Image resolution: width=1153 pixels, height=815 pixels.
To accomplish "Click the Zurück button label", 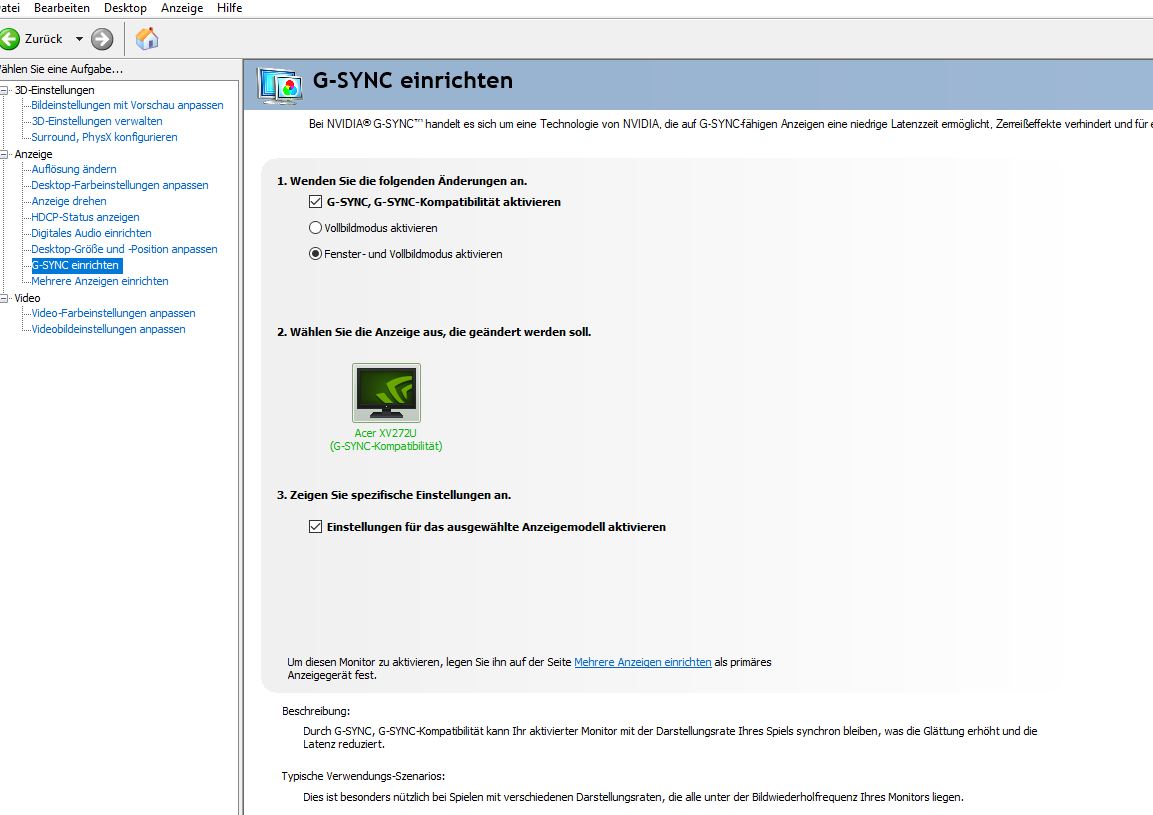I will coord(44,39).
